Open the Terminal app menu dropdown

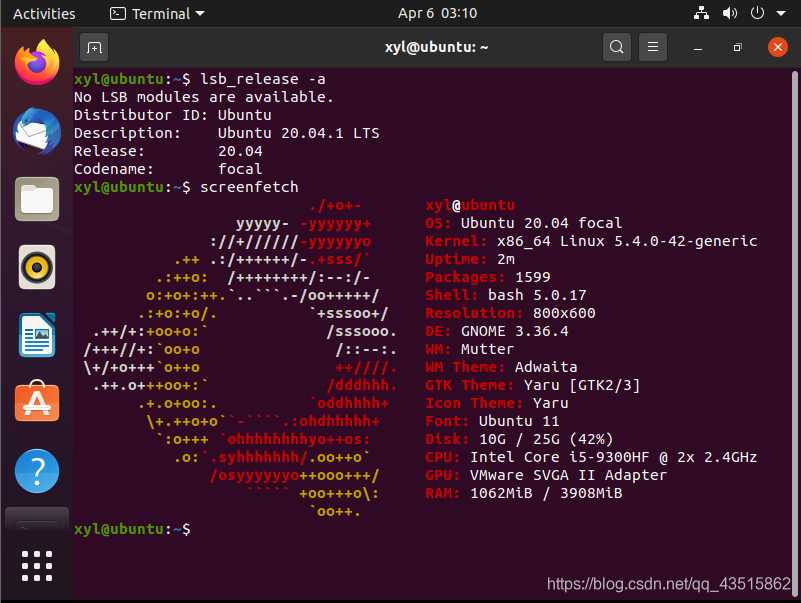point(157,14)
